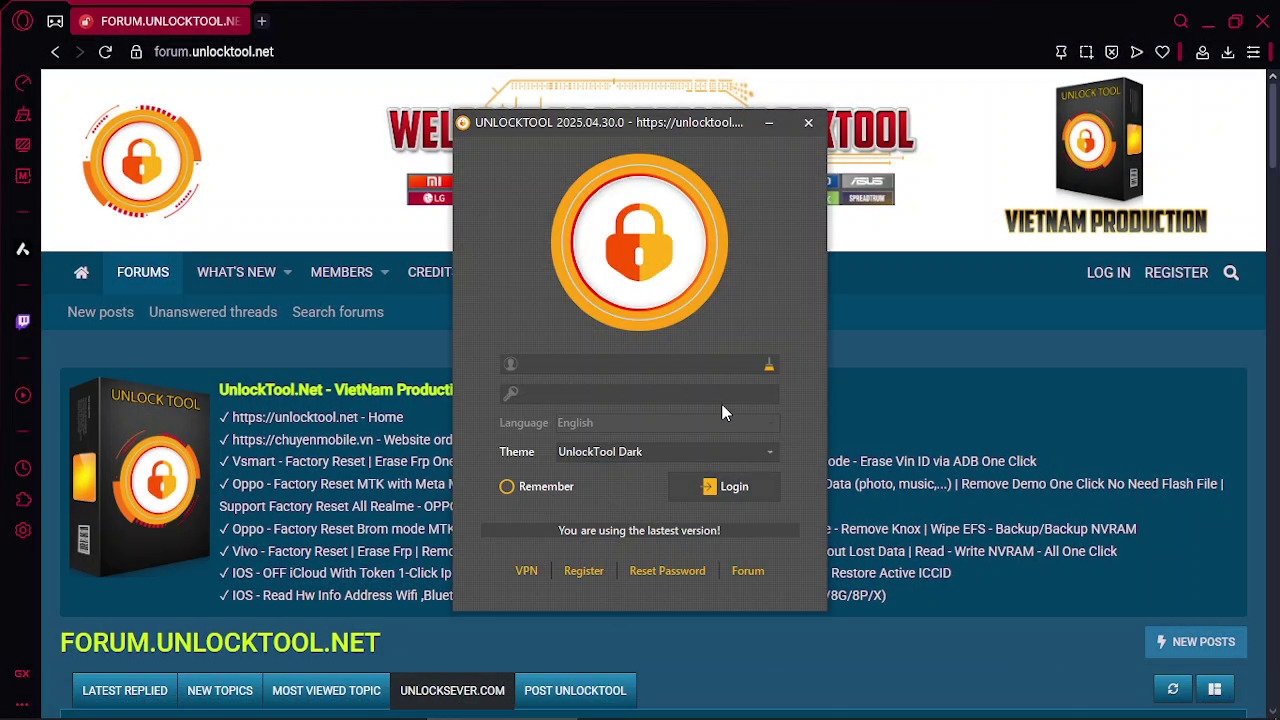Open the M chip sidebar icon
This screenshot has width=1280, height=720.
pos(22,176)
